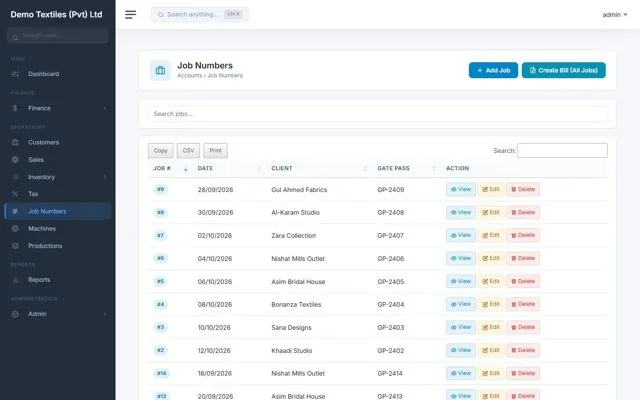Click the Print button
Viewport: 640px width, 400px height.
[216, 151]
